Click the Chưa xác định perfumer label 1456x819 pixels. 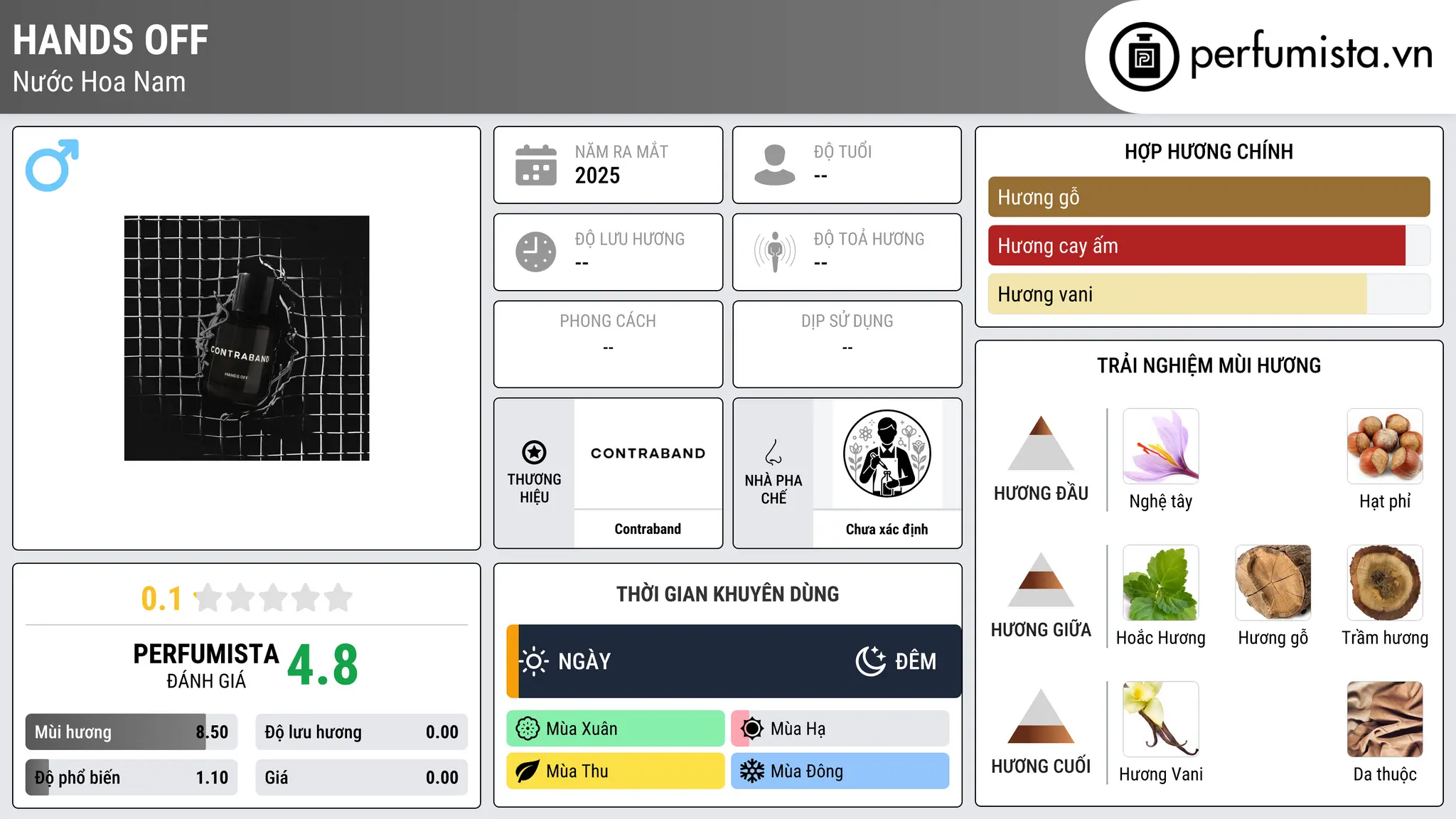tap(887, 529)
